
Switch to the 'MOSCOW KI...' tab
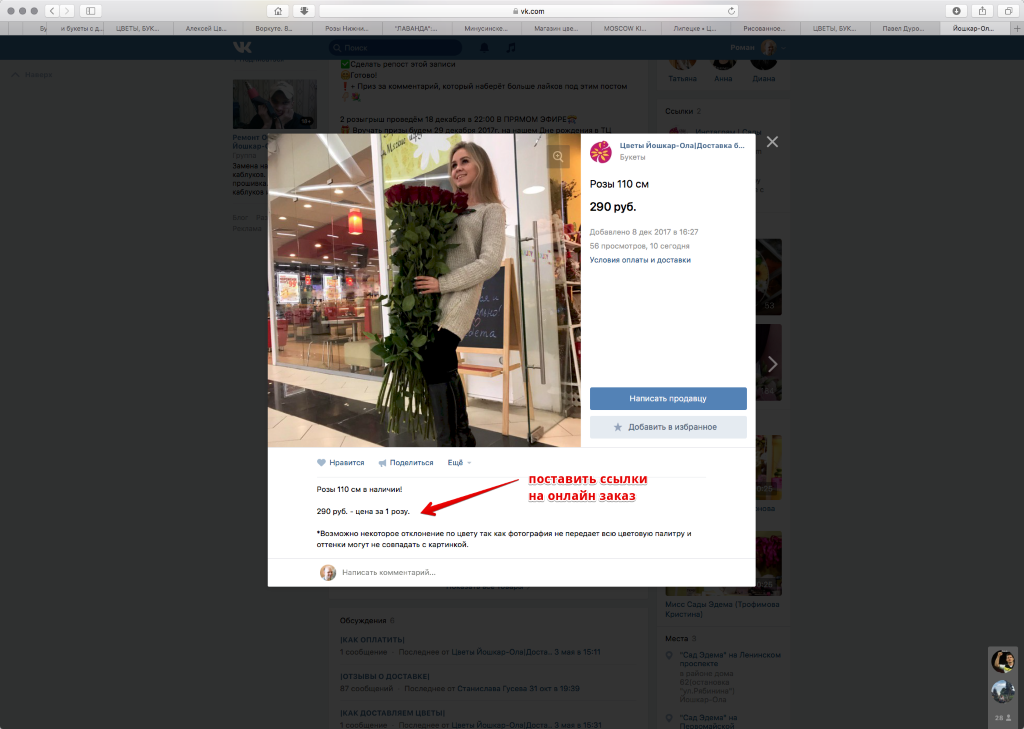[625, 28]
